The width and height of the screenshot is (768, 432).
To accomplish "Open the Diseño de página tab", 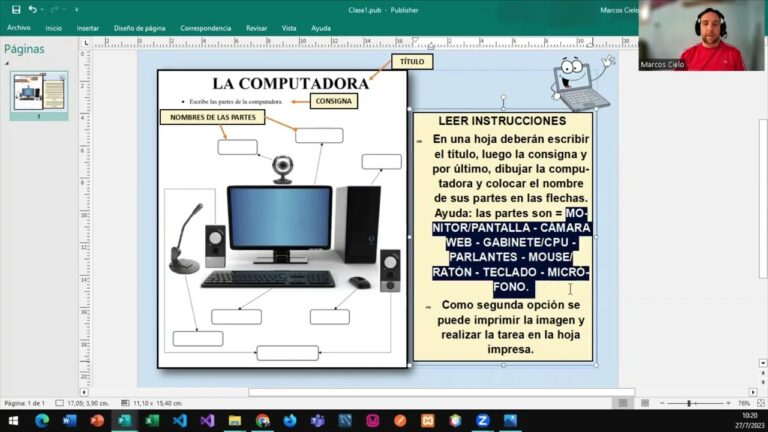I will point(140,28).
